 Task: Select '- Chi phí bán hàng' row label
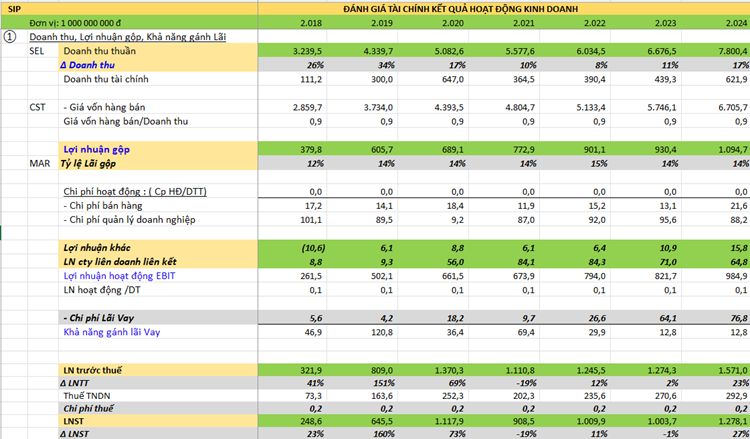pos(103,206)
